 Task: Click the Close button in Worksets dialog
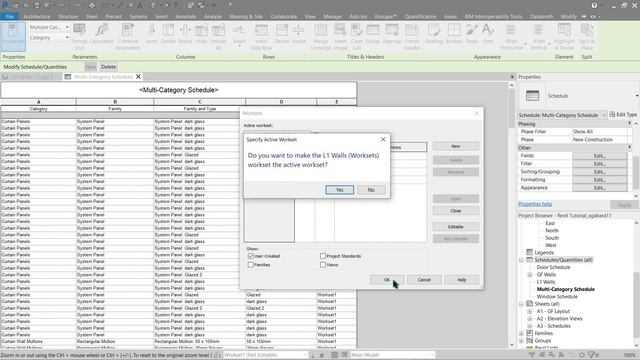456,211
